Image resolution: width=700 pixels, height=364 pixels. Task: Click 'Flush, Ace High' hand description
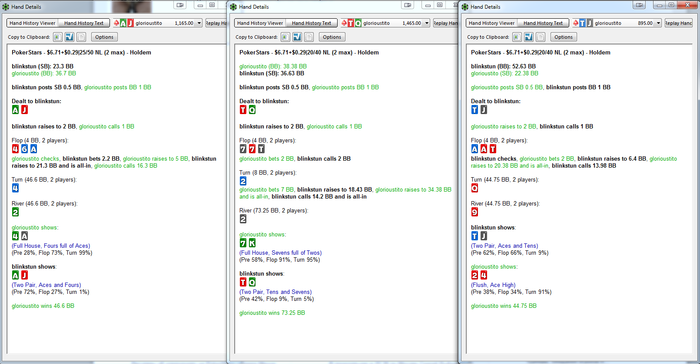tap(493, 285)
